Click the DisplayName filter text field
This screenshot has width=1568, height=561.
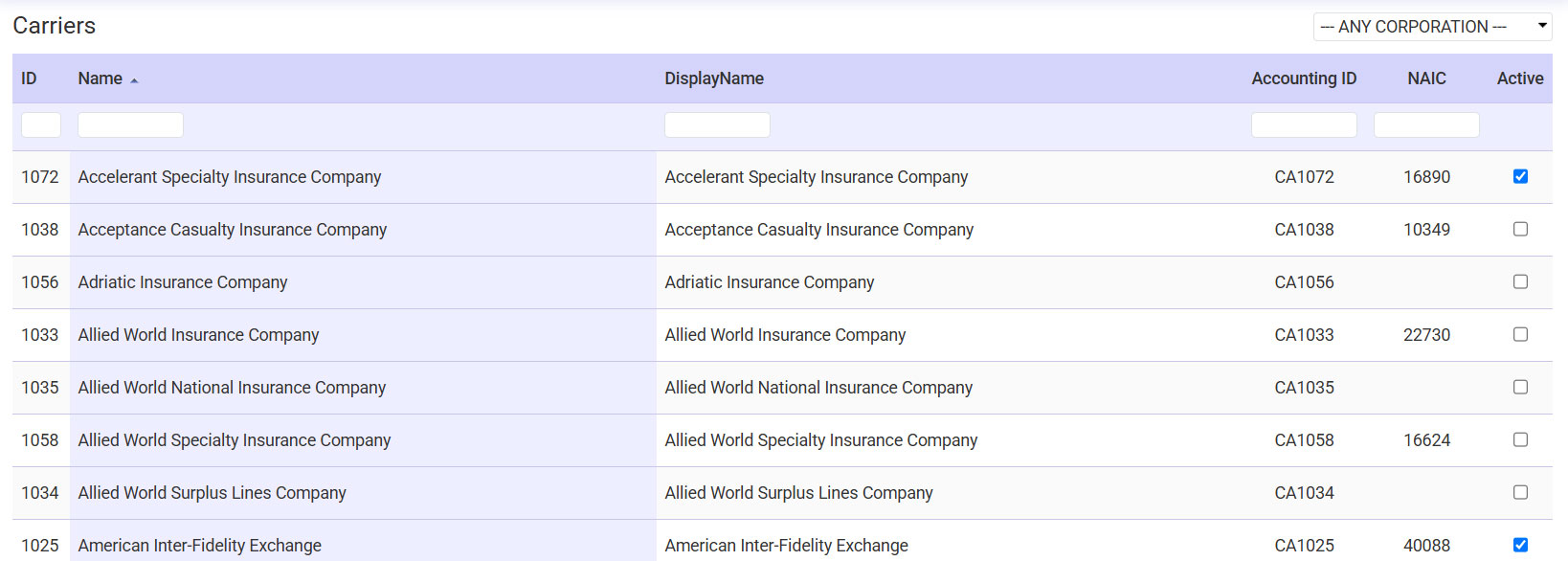717,124
